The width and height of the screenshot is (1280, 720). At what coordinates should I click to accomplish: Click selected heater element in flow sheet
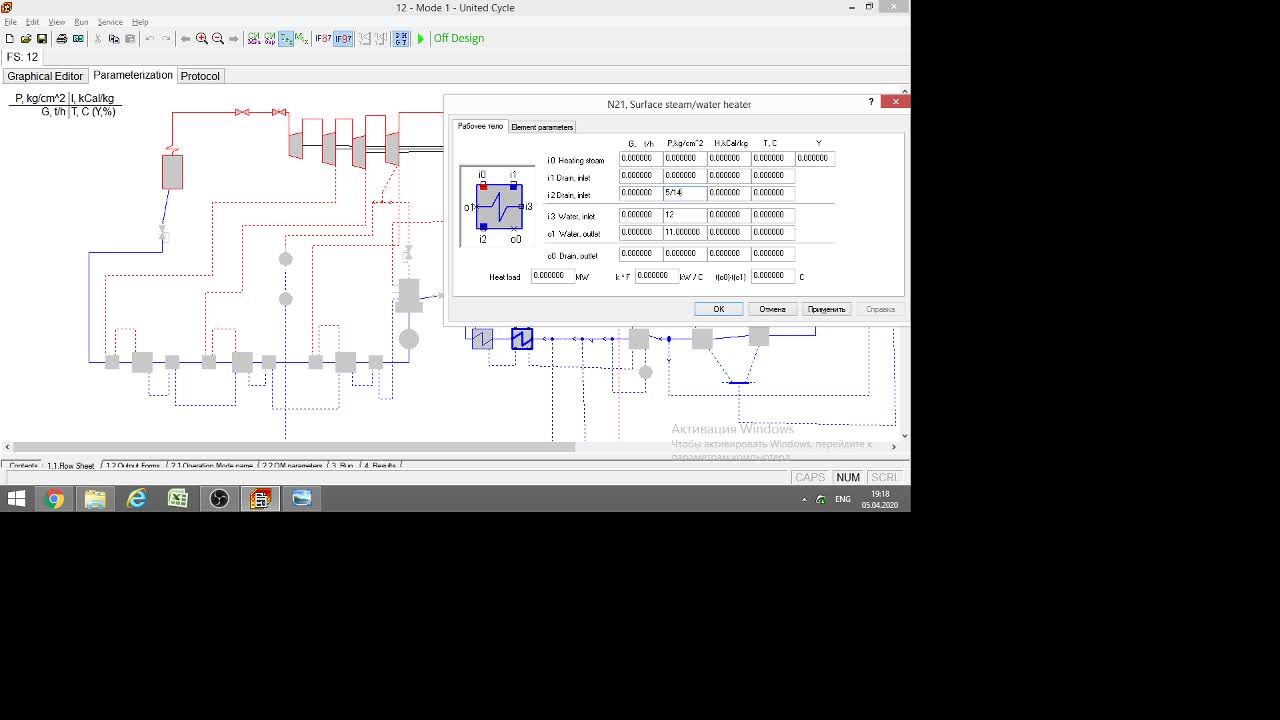tap(522, 339)
